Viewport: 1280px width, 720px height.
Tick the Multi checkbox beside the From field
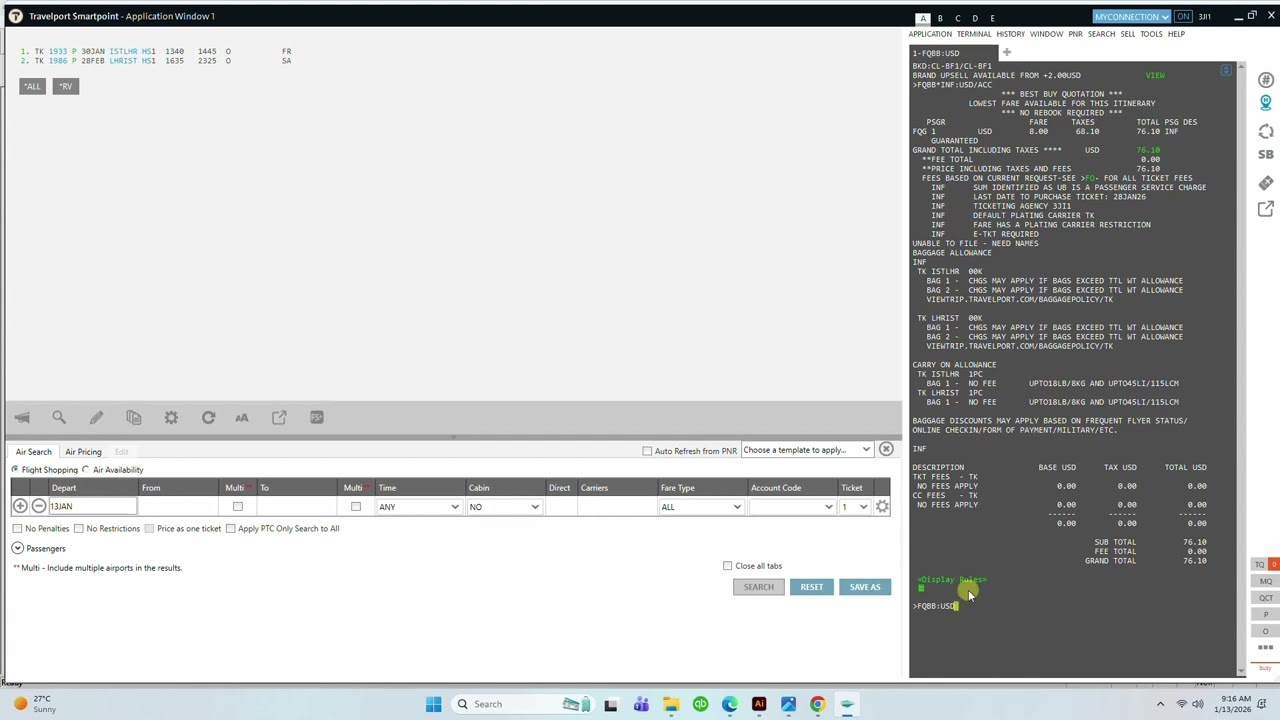point(238,507)
